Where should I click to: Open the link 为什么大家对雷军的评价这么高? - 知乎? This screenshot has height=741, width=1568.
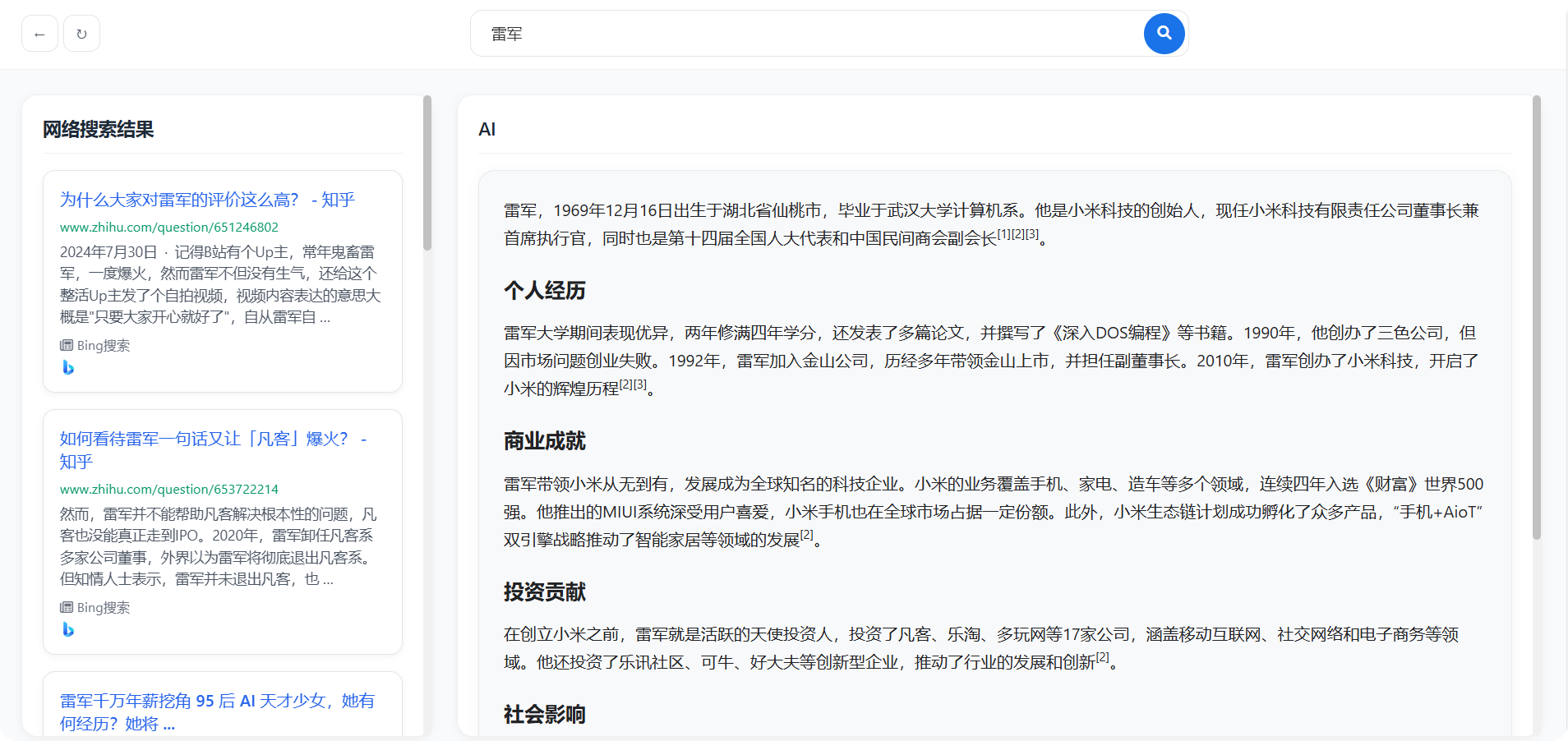207,200
